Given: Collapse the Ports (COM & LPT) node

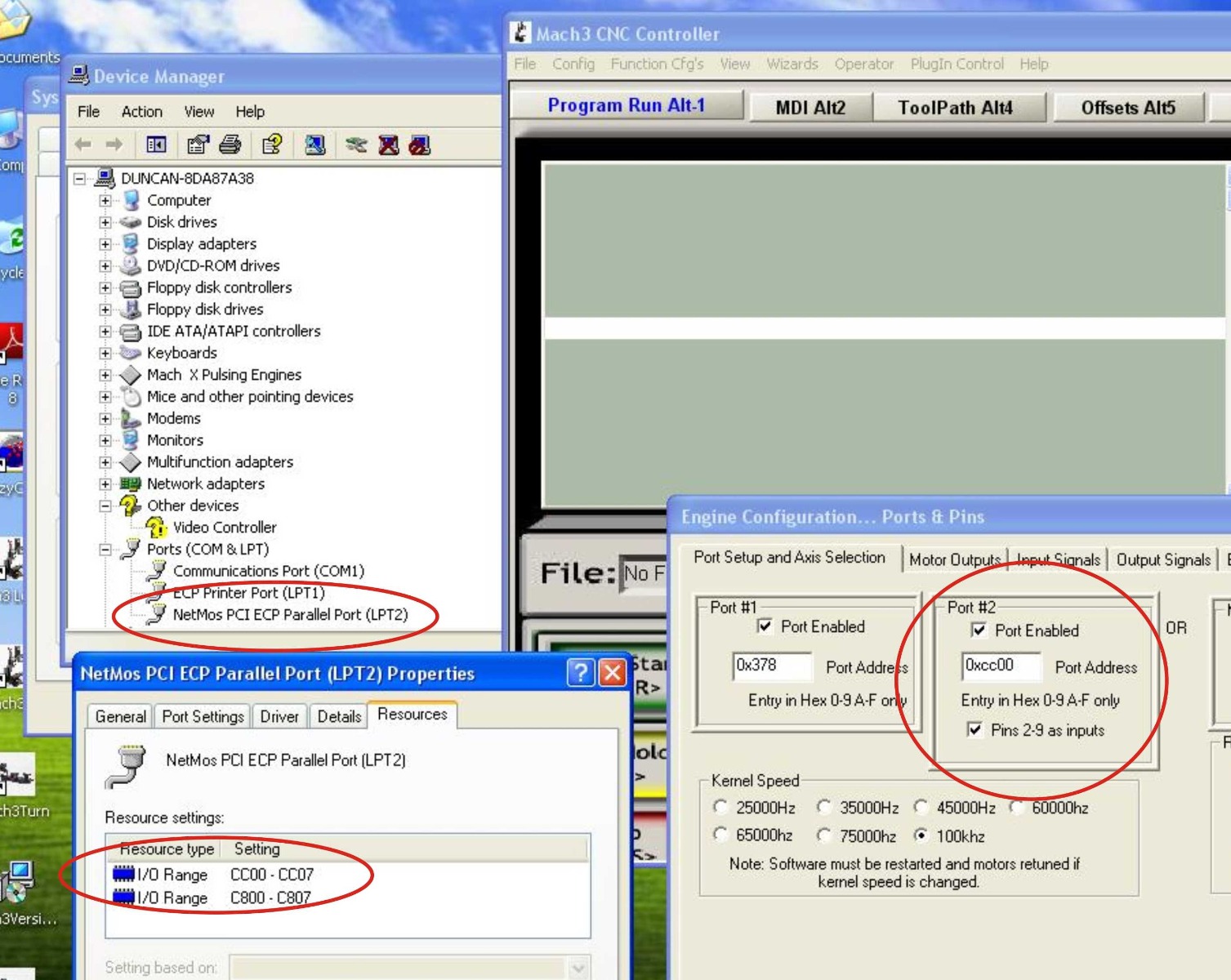Looking at the screenshot, I should [x=105, y=550].
